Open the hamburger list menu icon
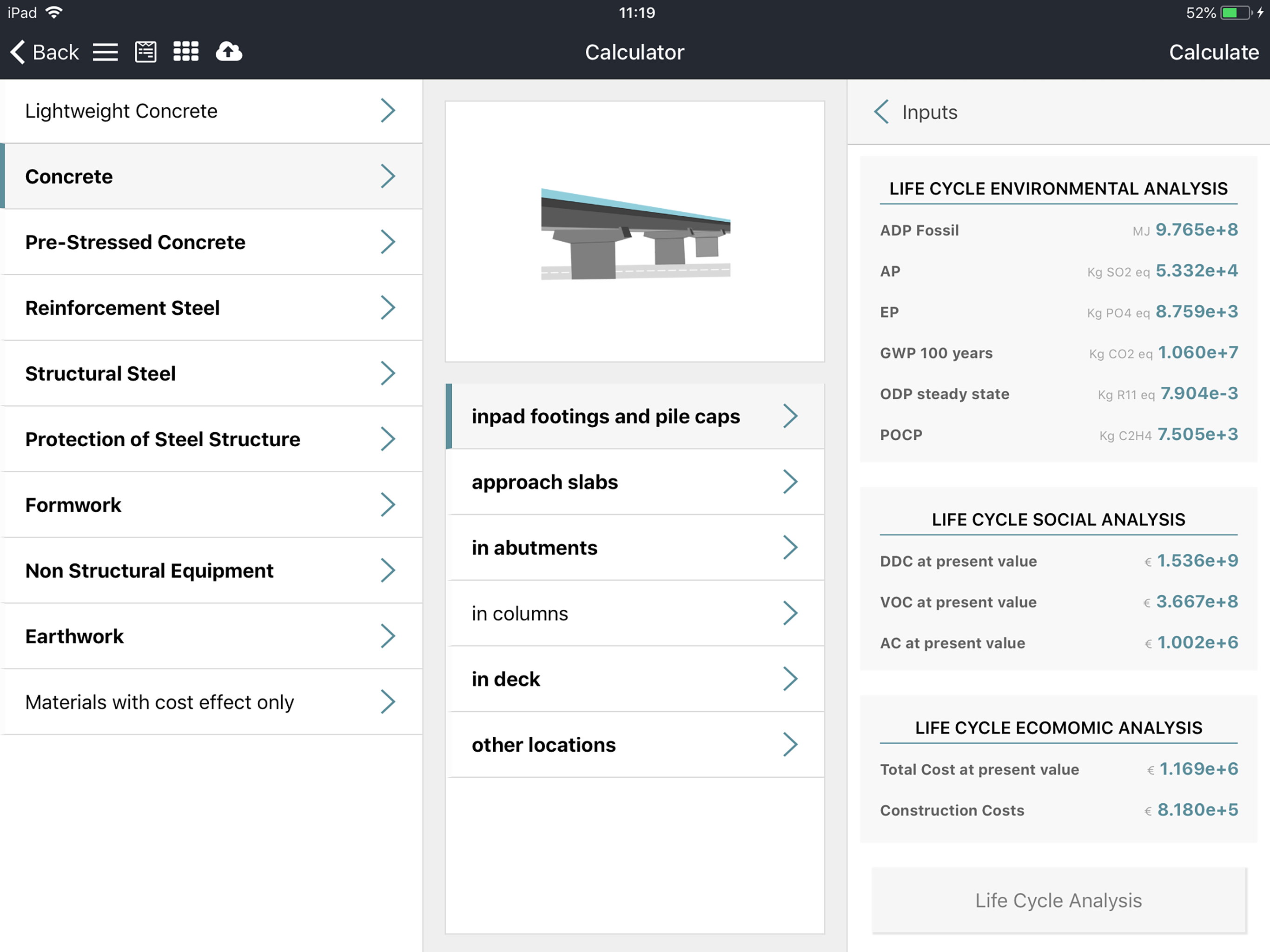 pos(106,52)
